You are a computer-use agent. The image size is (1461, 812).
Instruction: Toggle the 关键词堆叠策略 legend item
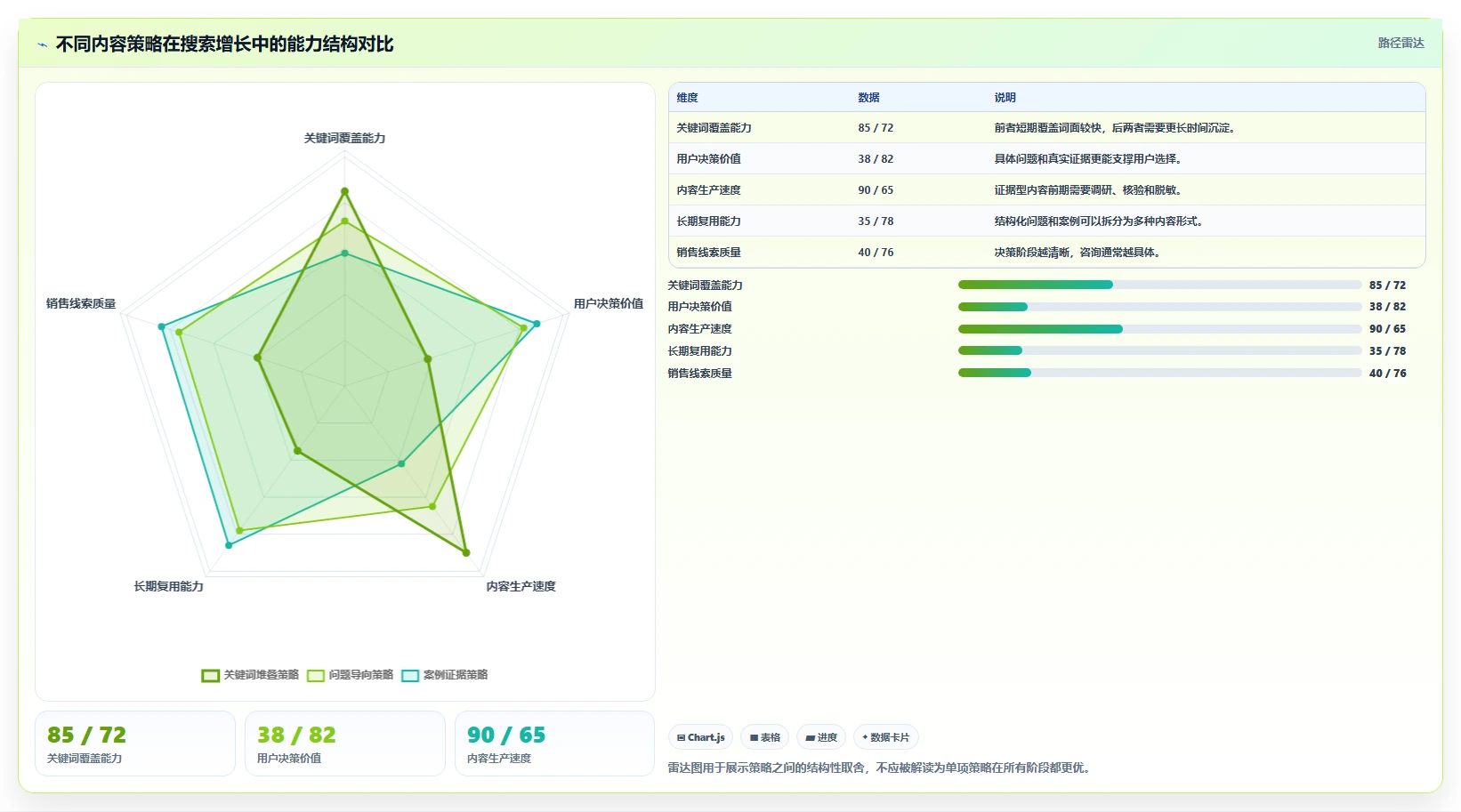pyautogui.click(x=250, y=675)
